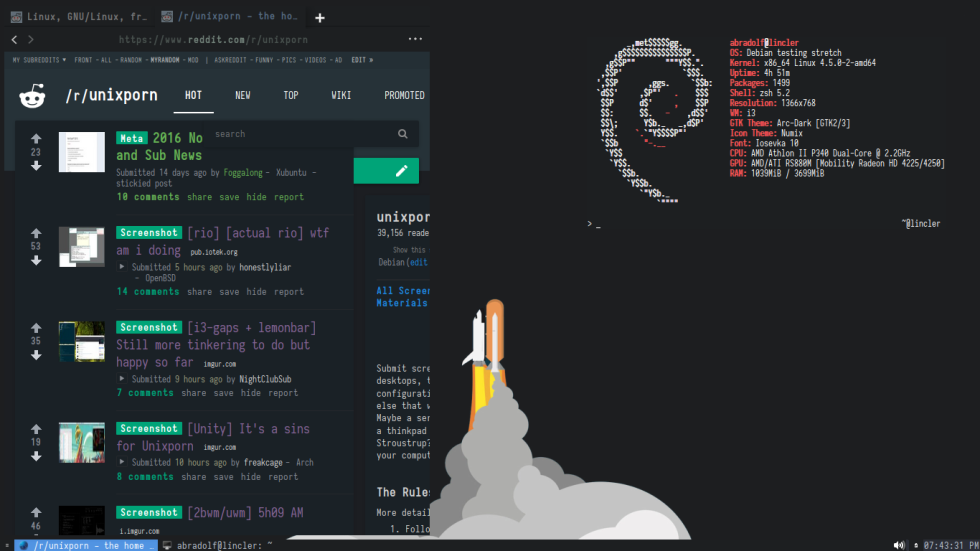Click the volume speaker icon in status bar
This screenshot has height=551, width=980.
[899, 545]
